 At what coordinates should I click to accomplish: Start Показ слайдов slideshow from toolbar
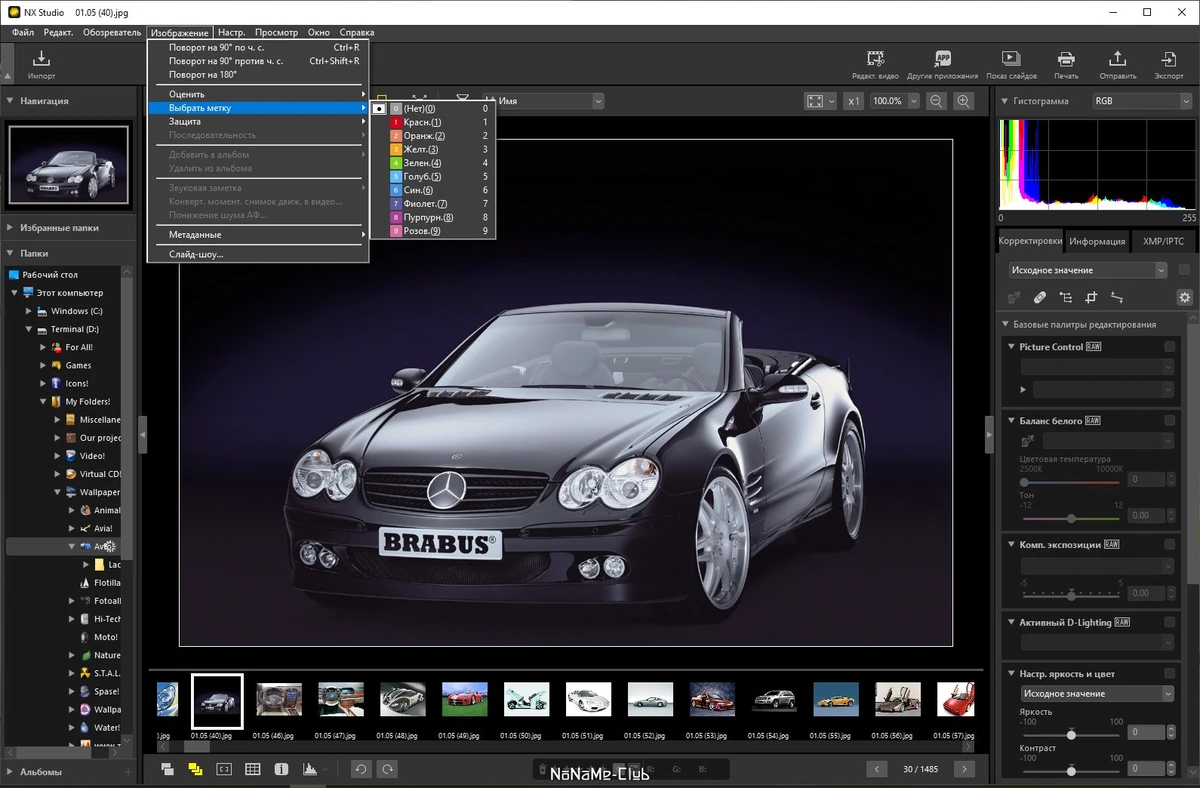pos(1010,60)
